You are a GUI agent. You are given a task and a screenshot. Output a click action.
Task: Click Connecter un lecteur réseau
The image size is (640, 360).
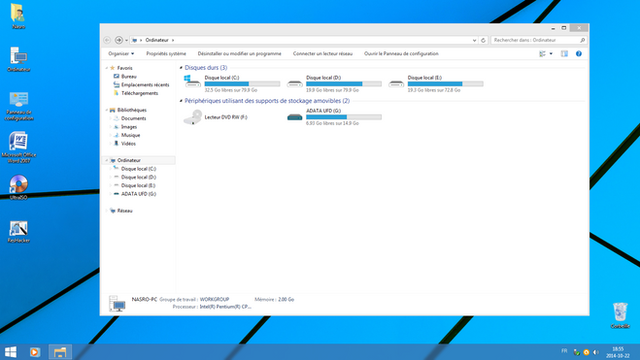click(x=322, y=54)
